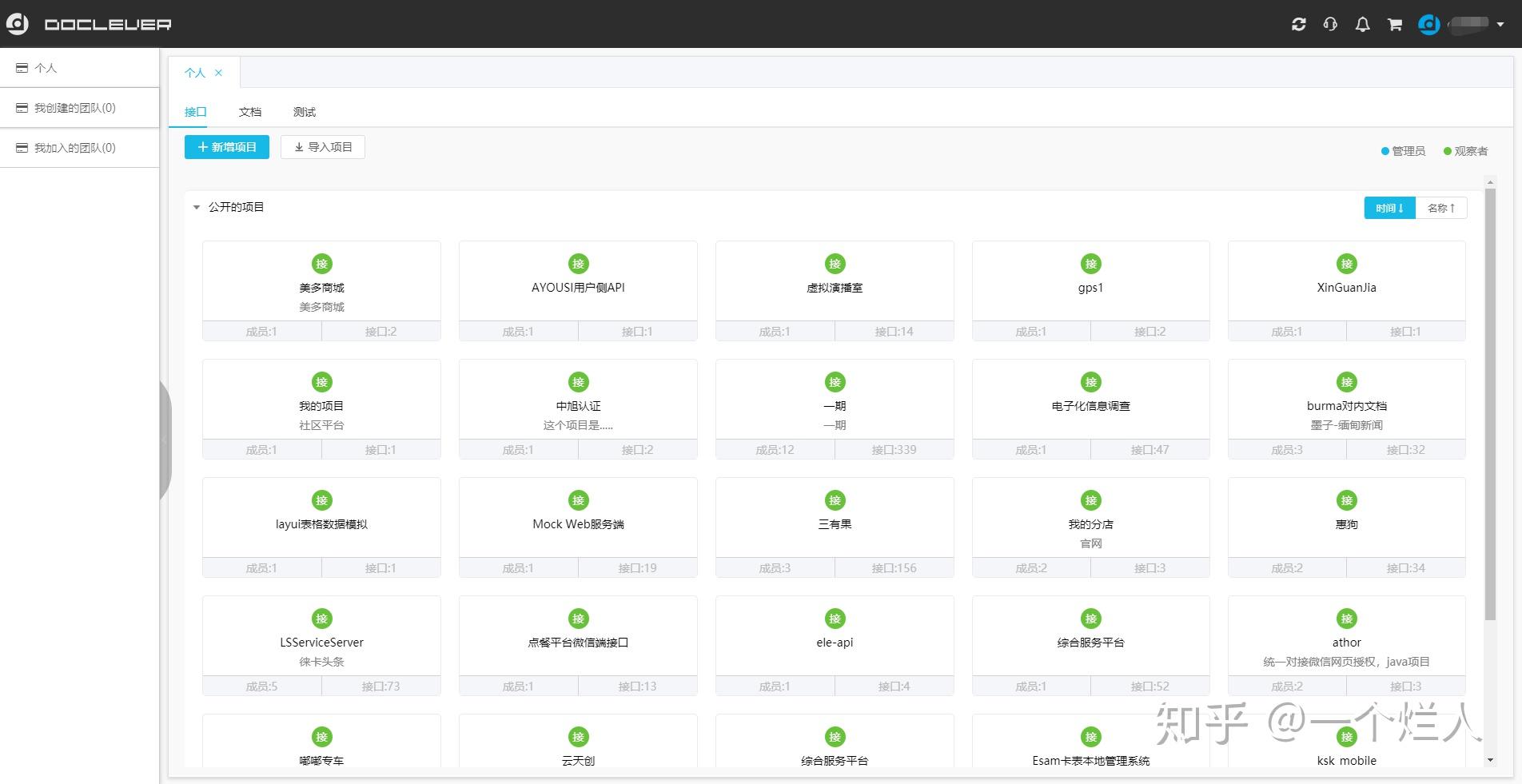Click 成员:3 on burma对内文档 card
Viewport: 1522px width, 784px height.
point(1287,450)
